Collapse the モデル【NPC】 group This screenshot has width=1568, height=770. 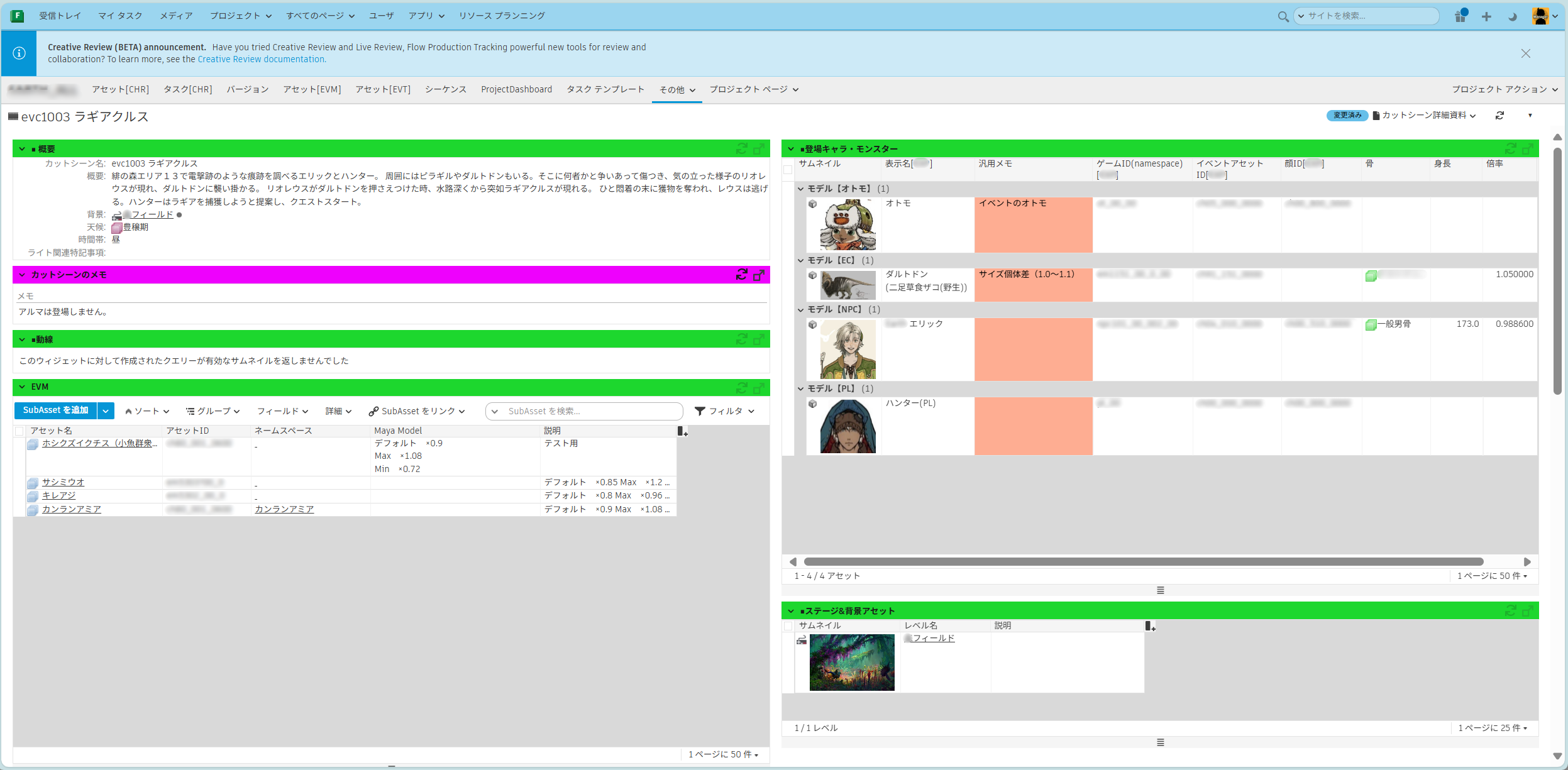800,309
